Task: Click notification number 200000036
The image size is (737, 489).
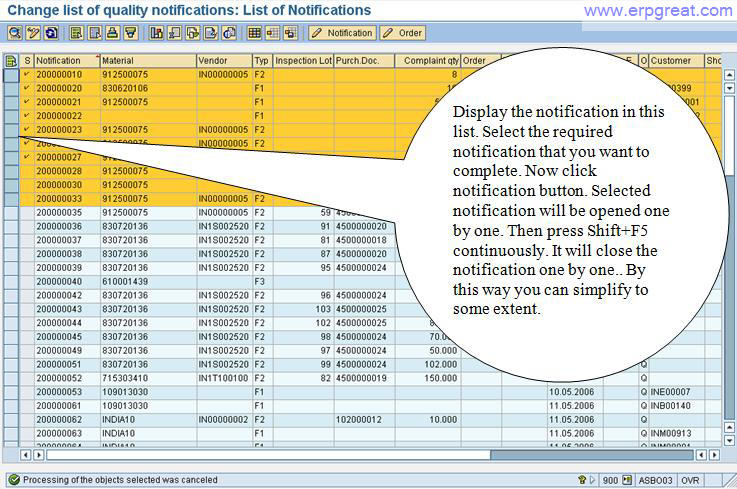Action: tap(59, 227)
